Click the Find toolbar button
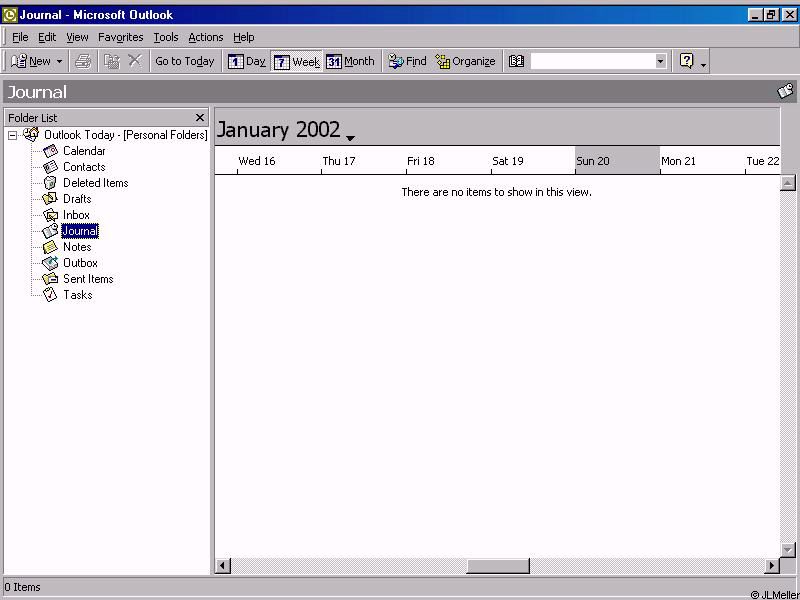 pyautogui.click(x=407, y=62)
